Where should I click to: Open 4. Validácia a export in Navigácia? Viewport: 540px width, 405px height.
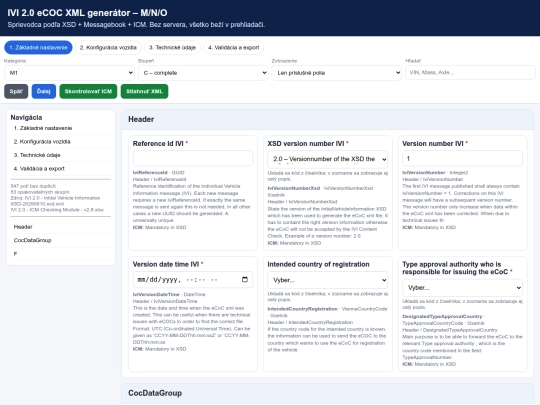[x=61, y=168]
